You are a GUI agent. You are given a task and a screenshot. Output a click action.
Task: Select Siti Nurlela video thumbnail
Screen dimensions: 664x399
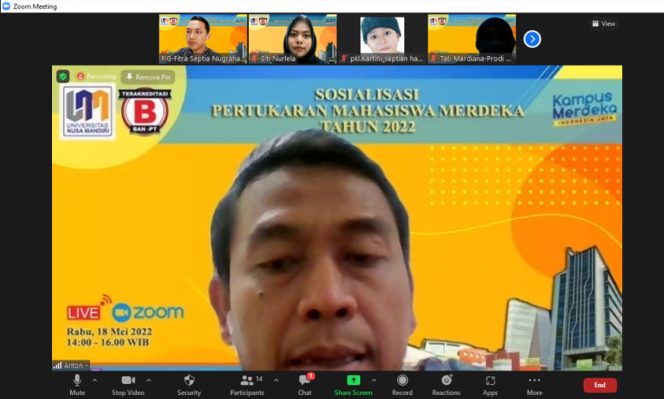[x=293, y=39]
